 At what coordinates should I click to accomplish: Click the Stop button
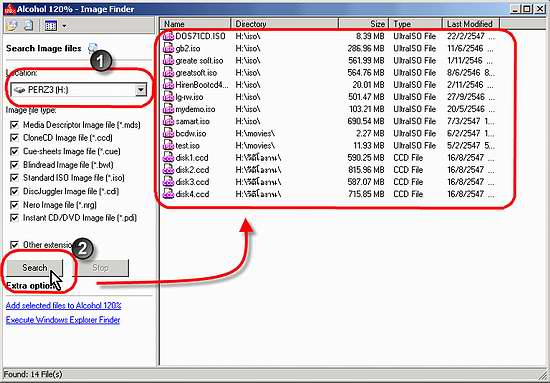click(101, 268)
